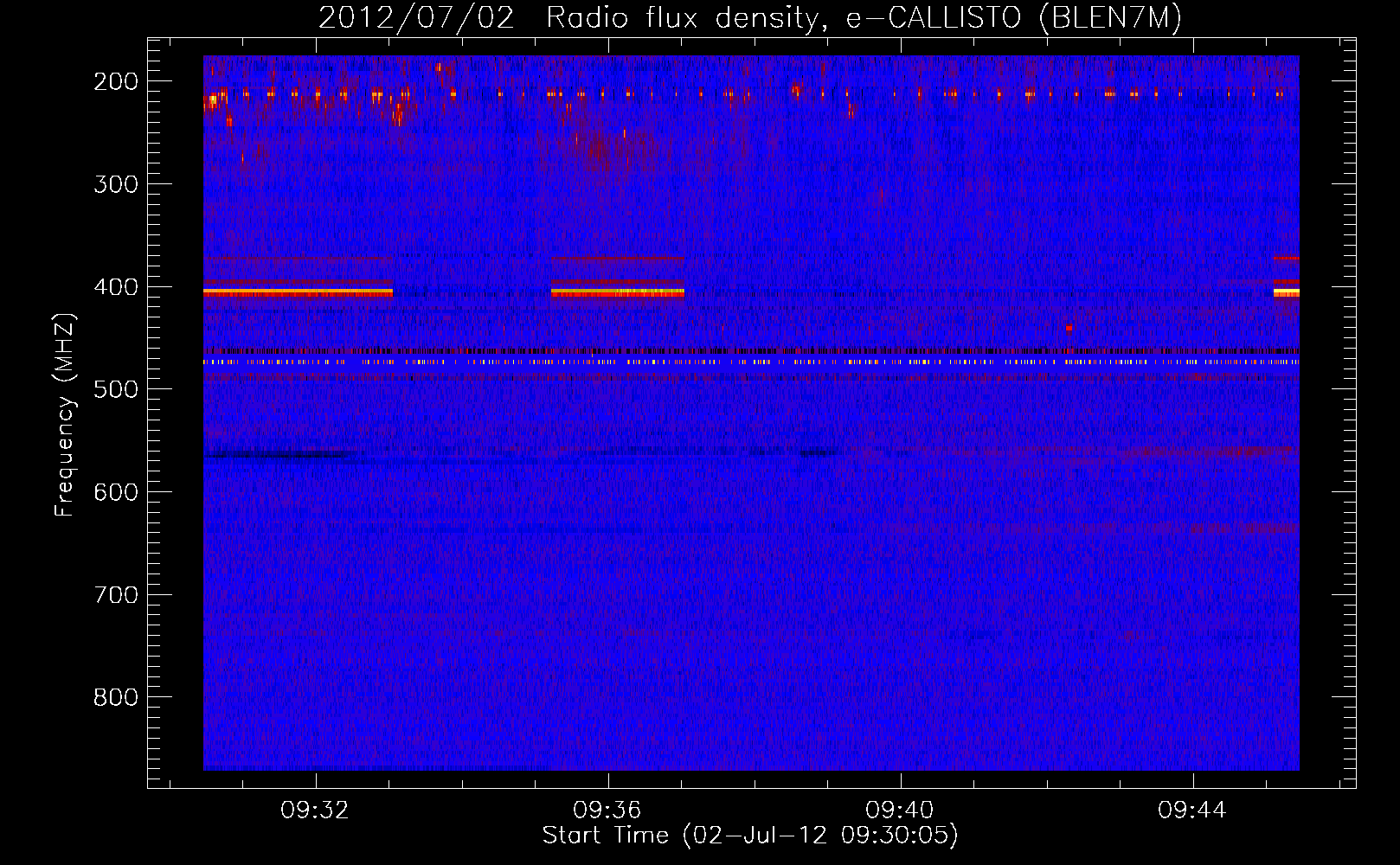Viewport: 1400px width, 865px height.
Task: Click the small red spot near 09:42 at 440 MHz
Action: [x=1069, y=328]
